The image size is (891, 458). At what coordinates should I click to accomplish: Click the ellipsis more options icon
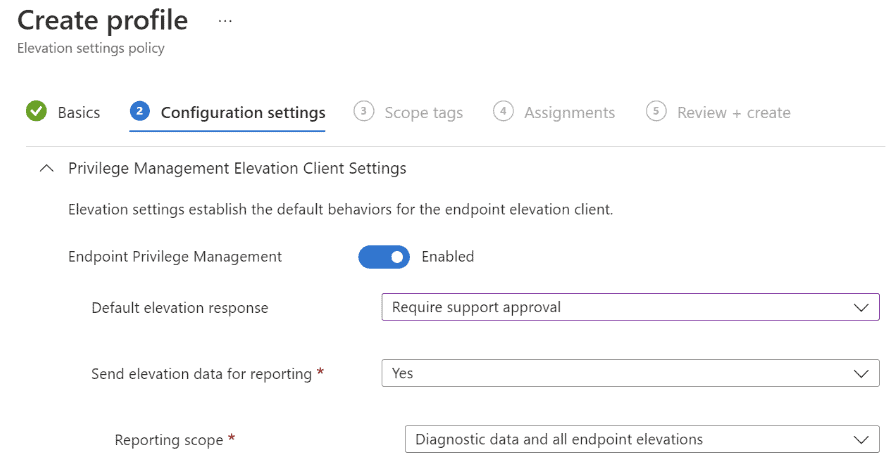(225, 22)
